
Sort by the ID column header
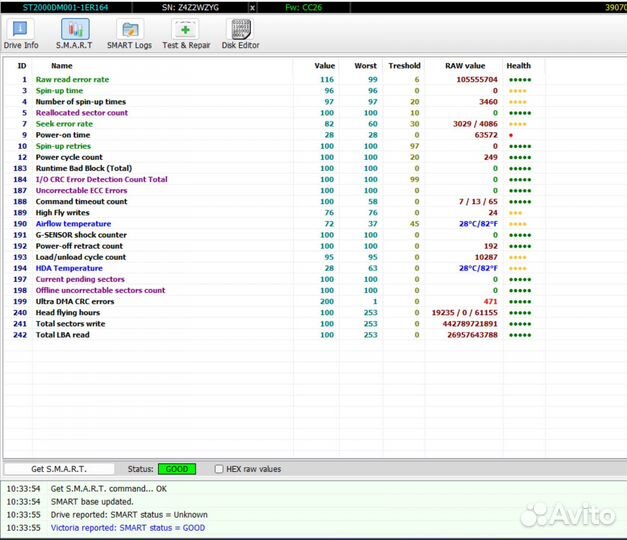pos(22,66)
